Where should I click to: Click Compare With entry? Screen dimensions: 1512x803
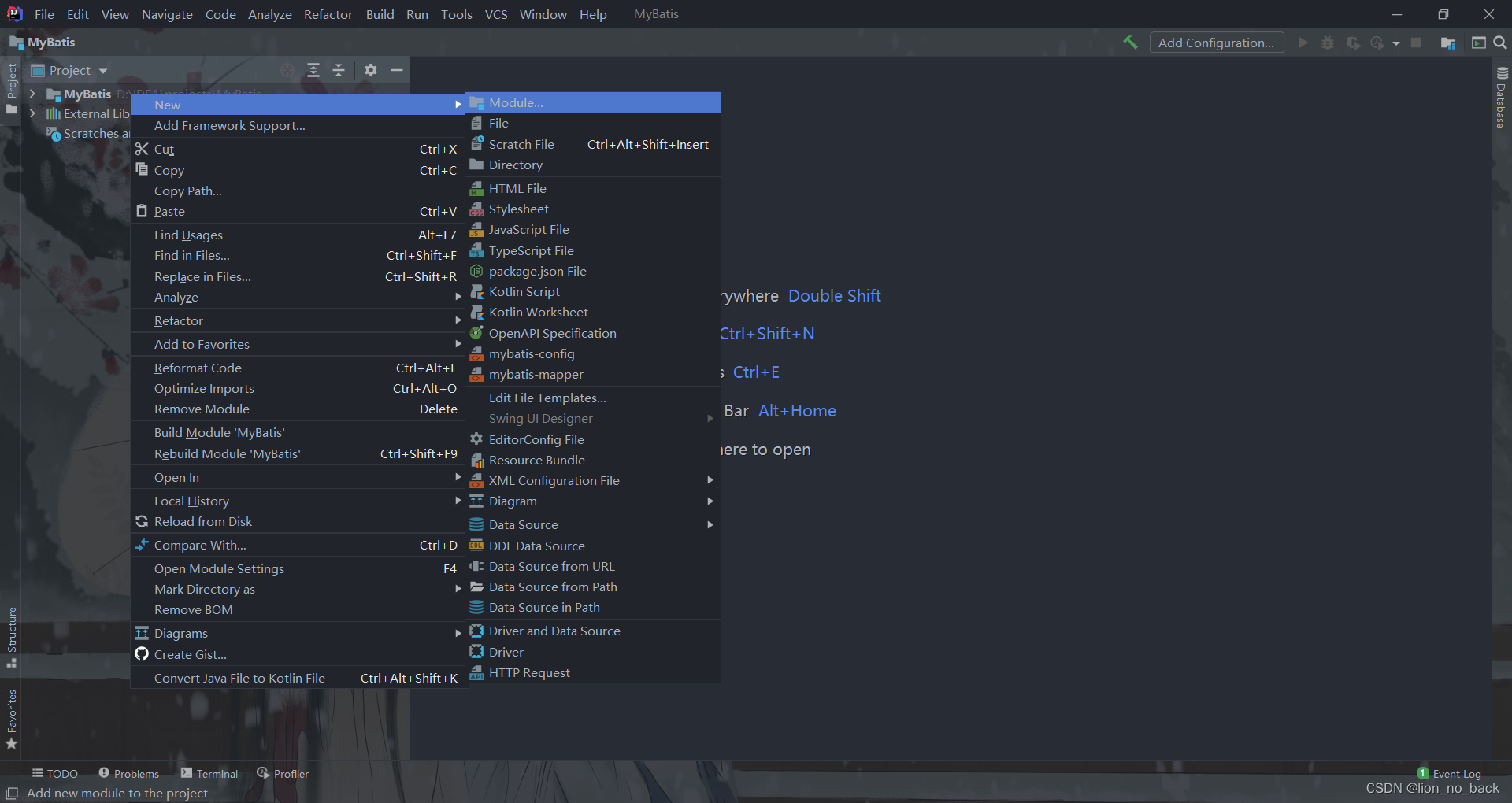[x=298, y=545]
